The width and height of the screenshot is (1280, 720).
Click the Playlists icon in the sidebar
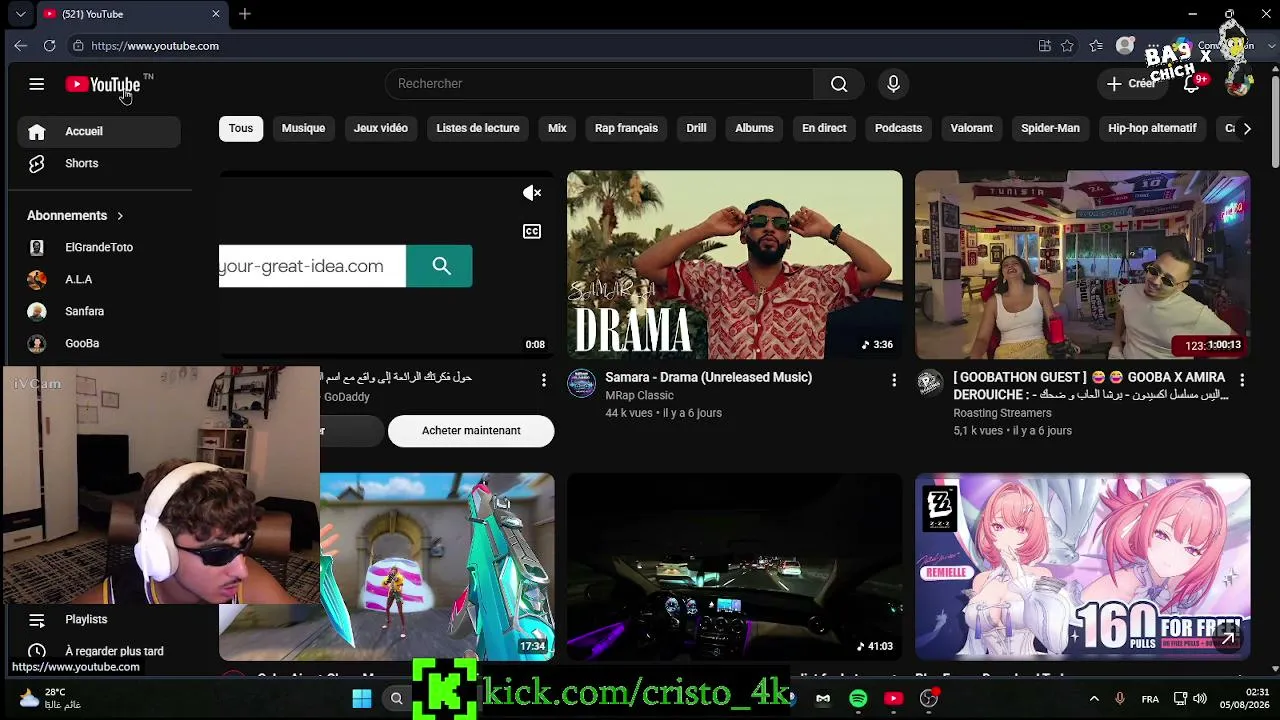[x=37, y=620]
